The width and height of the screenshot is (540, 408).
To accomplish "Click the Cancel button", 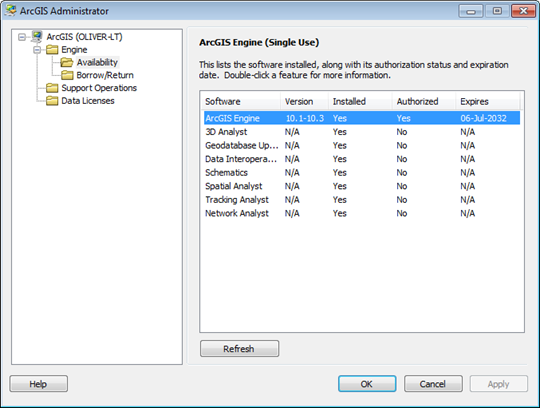I will (x=433, y=384).
